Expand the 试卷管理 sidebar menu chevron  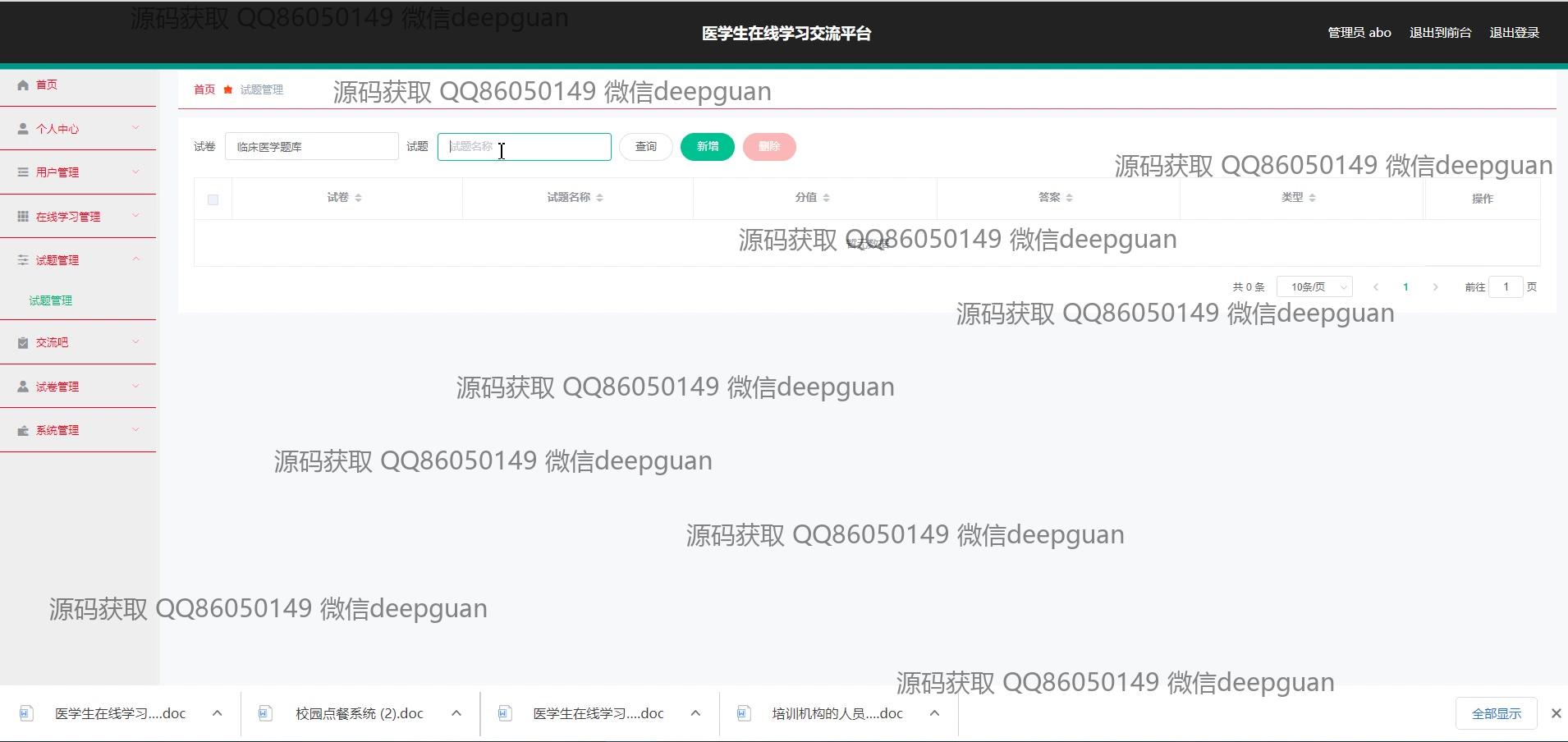tap(135, 386)
